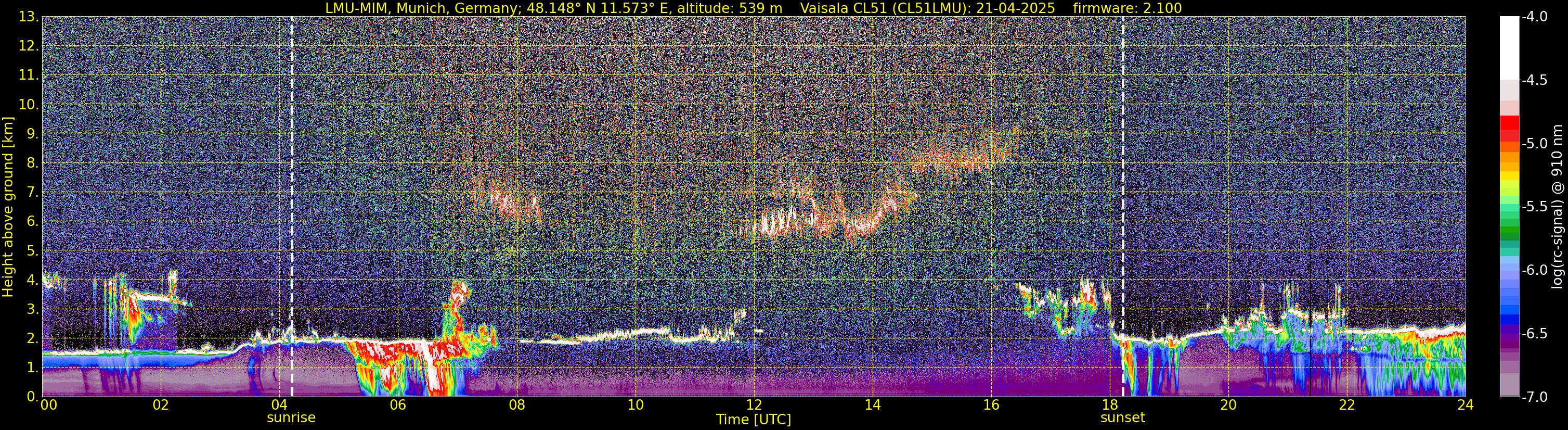The height and width of the screenshot is (430, 1568).
Task: Click the height axis tick '10.'
Action: [x=29, y=105]
